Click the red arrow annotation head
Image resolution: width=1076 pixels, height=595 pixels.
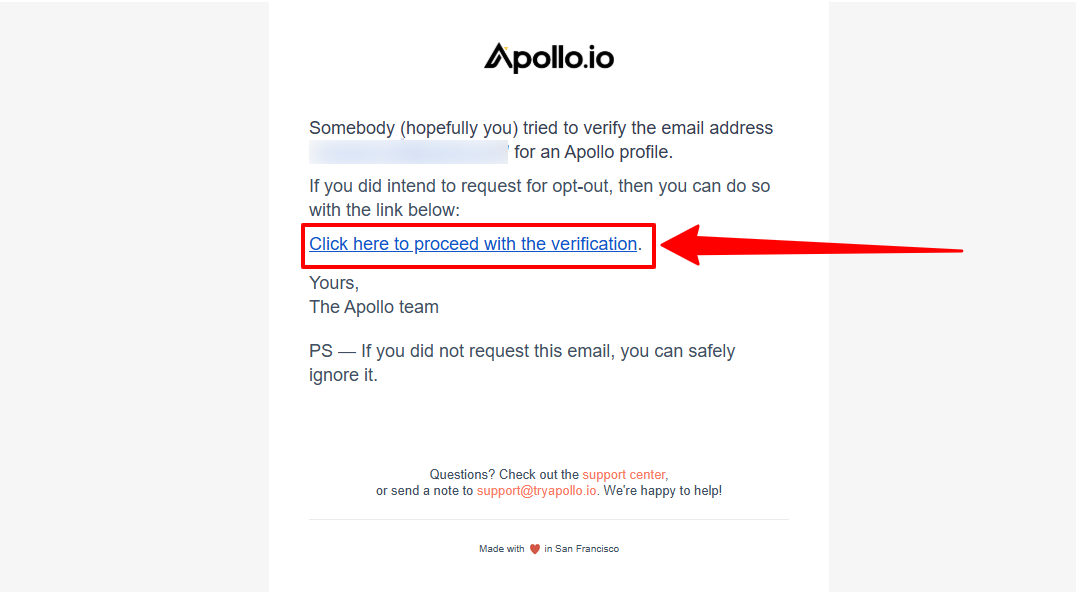[681, 245]
